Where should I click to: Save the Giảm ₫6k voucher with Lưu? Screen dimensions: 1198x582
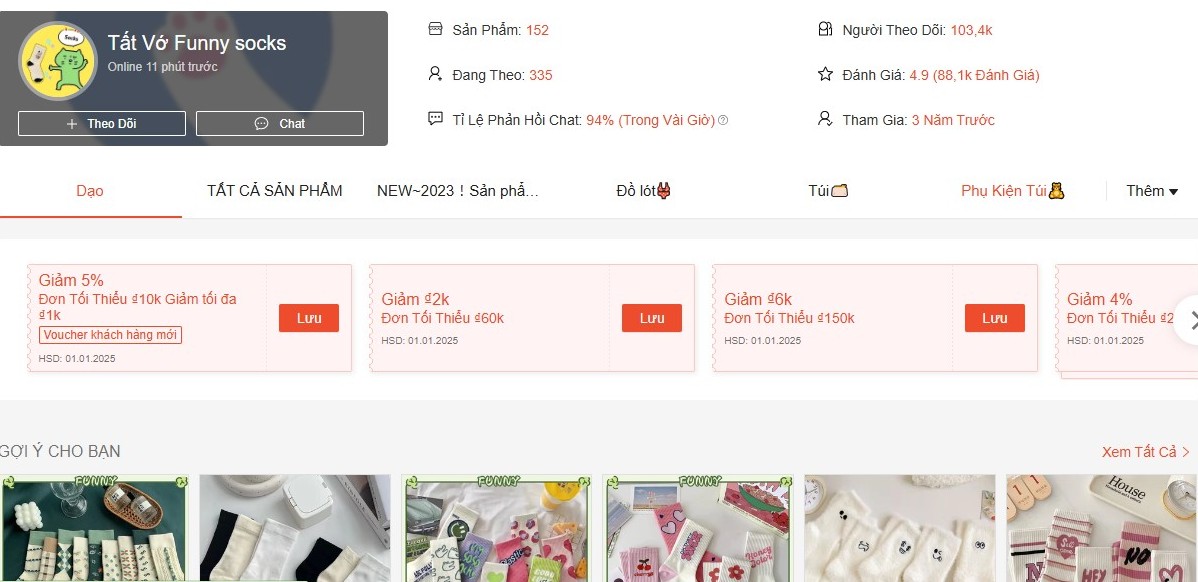995,318
